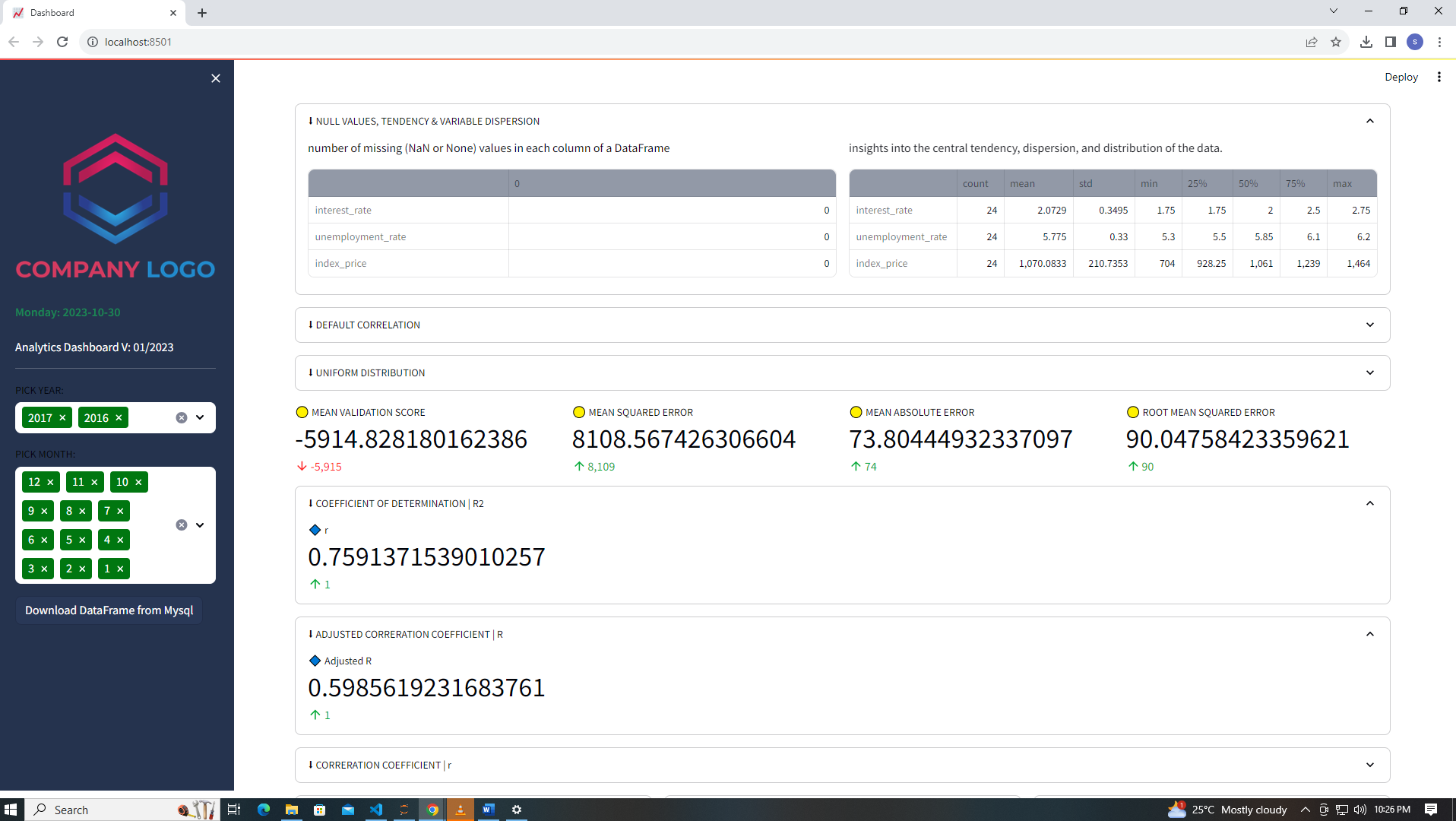Remove month 12 from the month selection

tap(51, 481)
